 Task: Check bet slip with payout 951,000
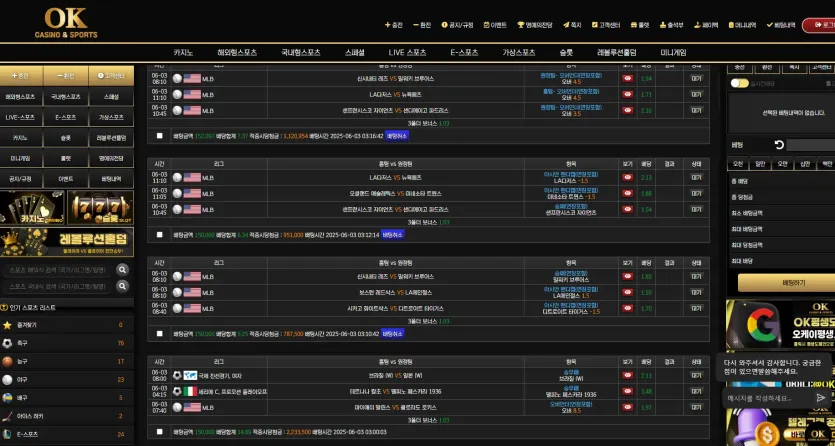(x=159, y=235)
